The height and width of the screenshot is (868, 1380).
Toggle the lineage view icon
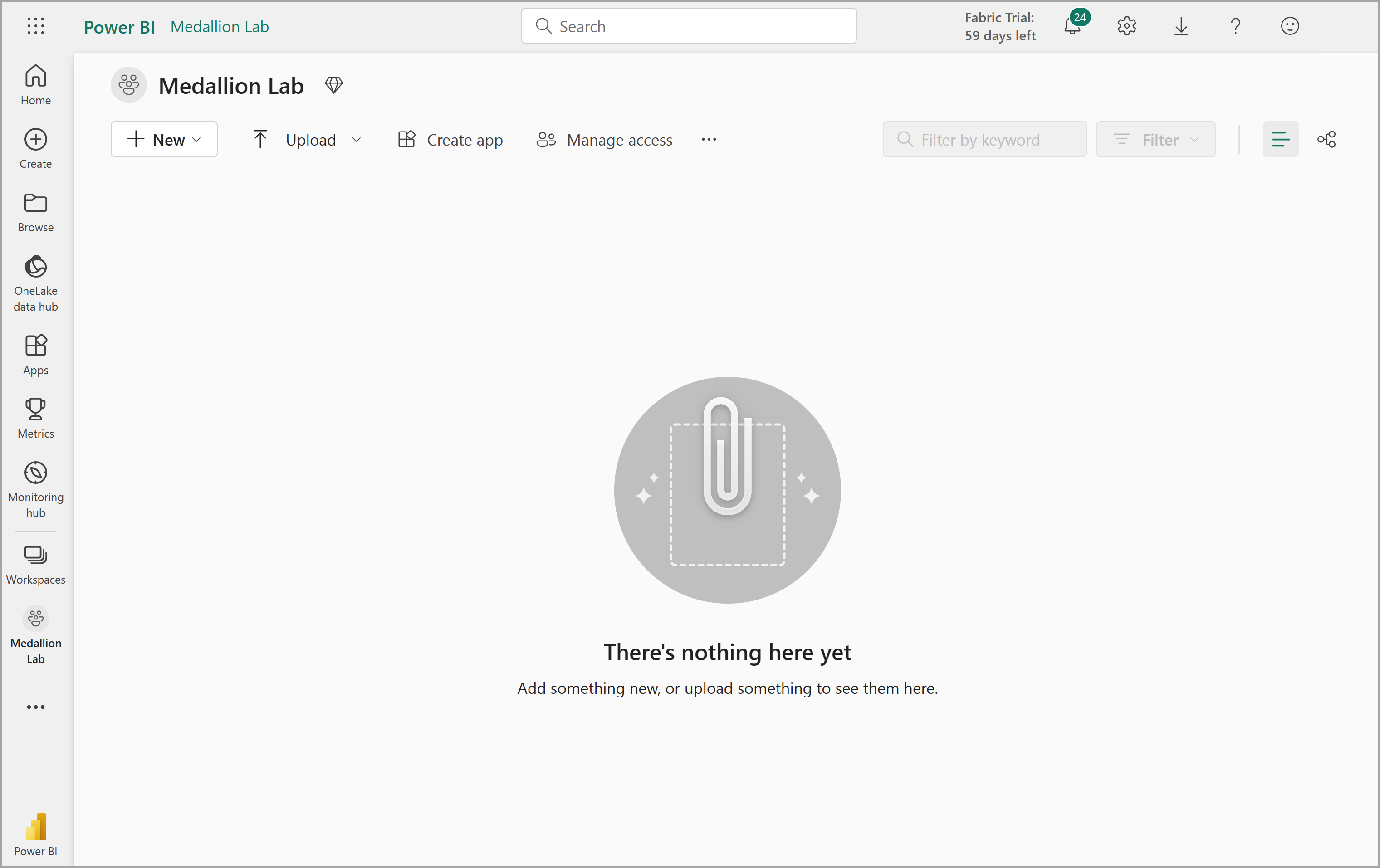[1327, 140]
